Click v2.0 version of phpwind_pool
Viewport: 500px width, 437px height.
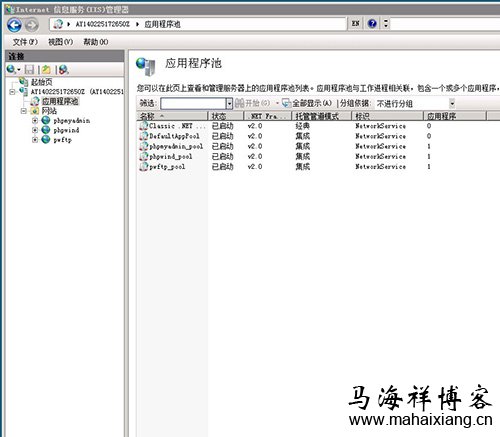[255, 157]
